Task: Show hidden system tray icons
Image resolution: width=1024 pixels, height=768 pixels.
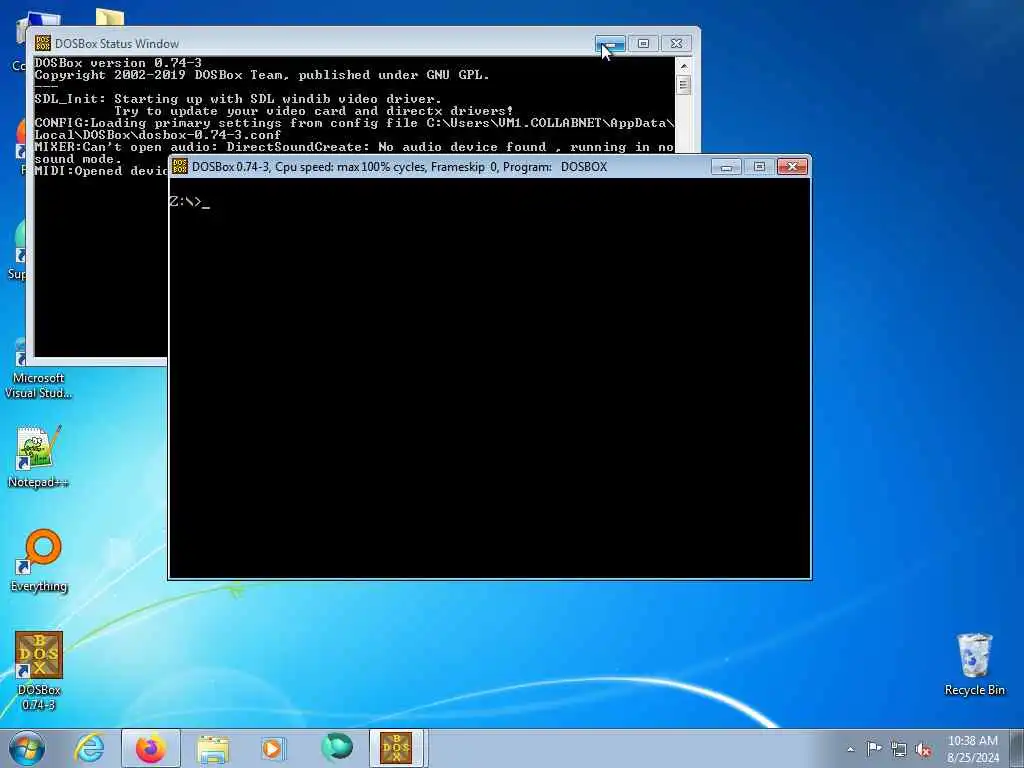Action: coord(850,749)
